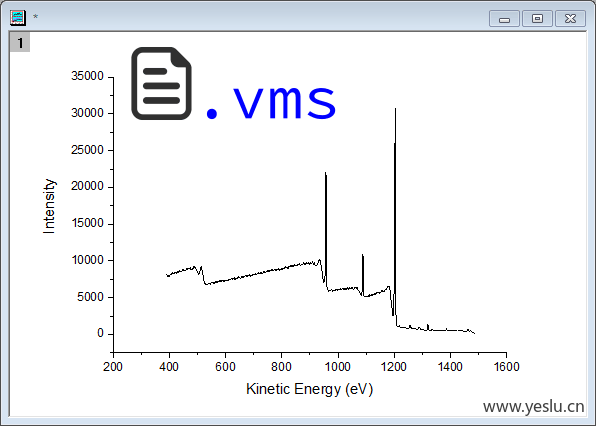This screenshot has height=426, width=596.
Task: Click the graph window icon in title bar
Action: pos(18,17)
